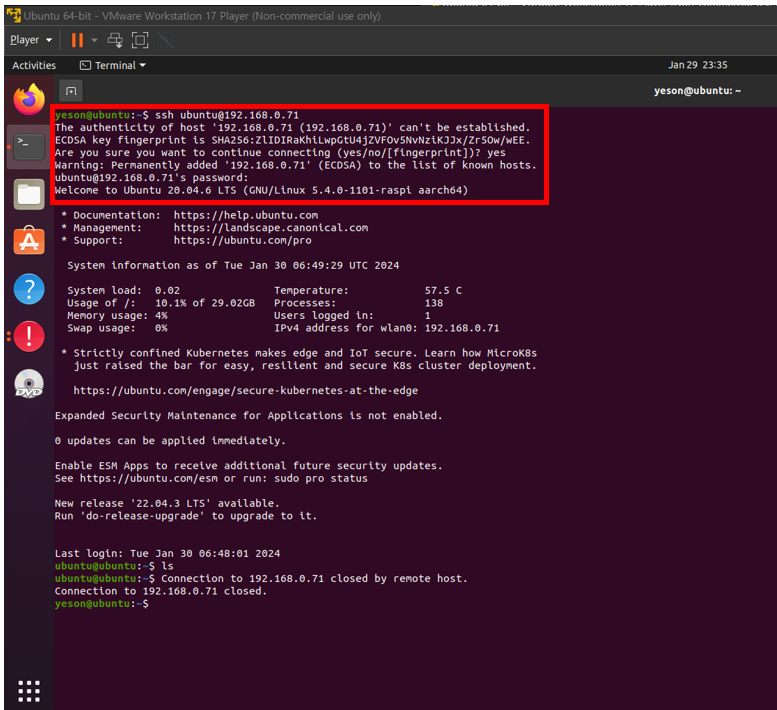
Task: Expand the power options arrow beside pause
Action: point(94,40)
